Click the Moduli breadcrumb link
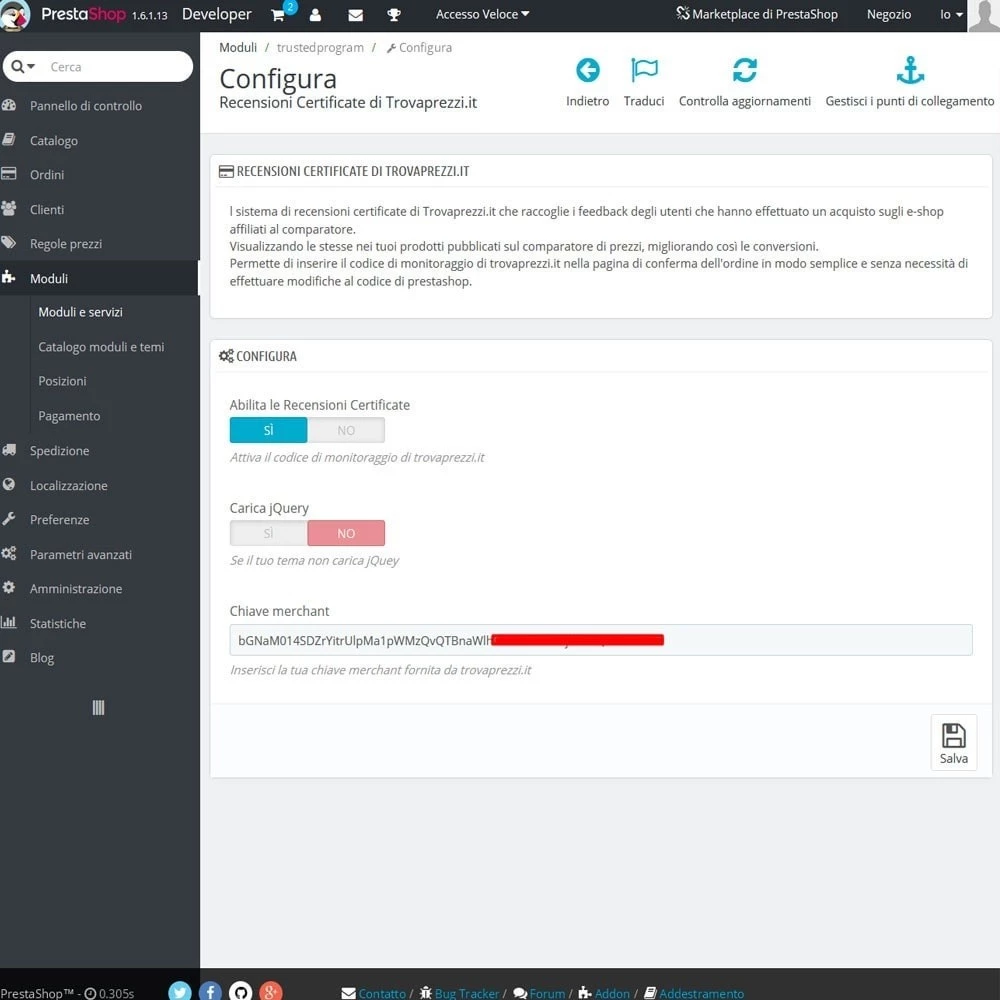 pos(238,47)
